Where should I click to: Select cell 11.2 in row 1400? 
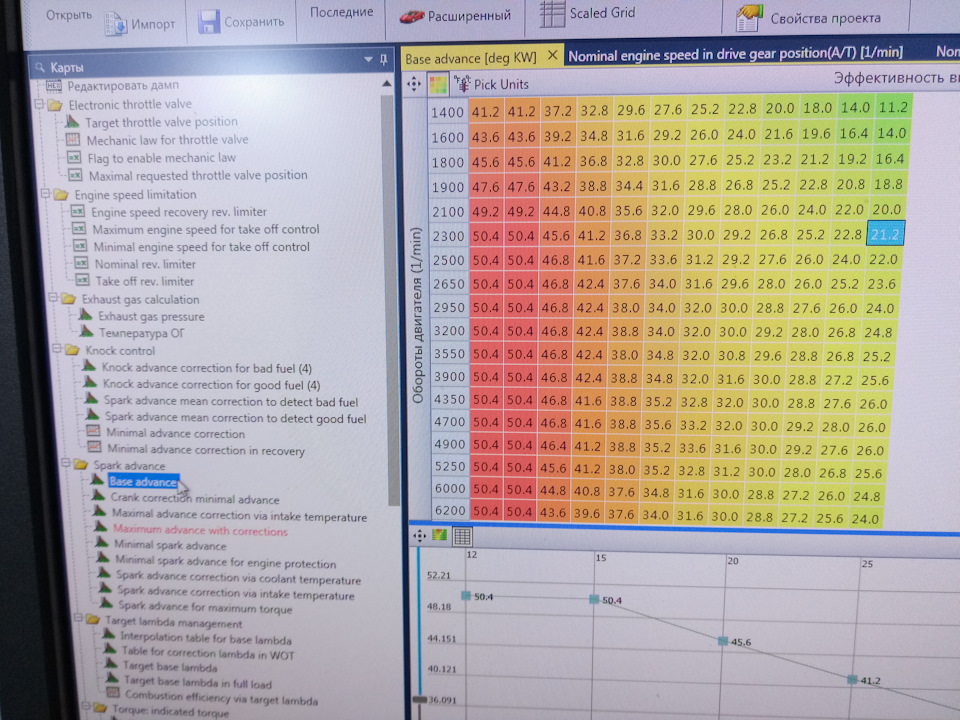point(893,108)
